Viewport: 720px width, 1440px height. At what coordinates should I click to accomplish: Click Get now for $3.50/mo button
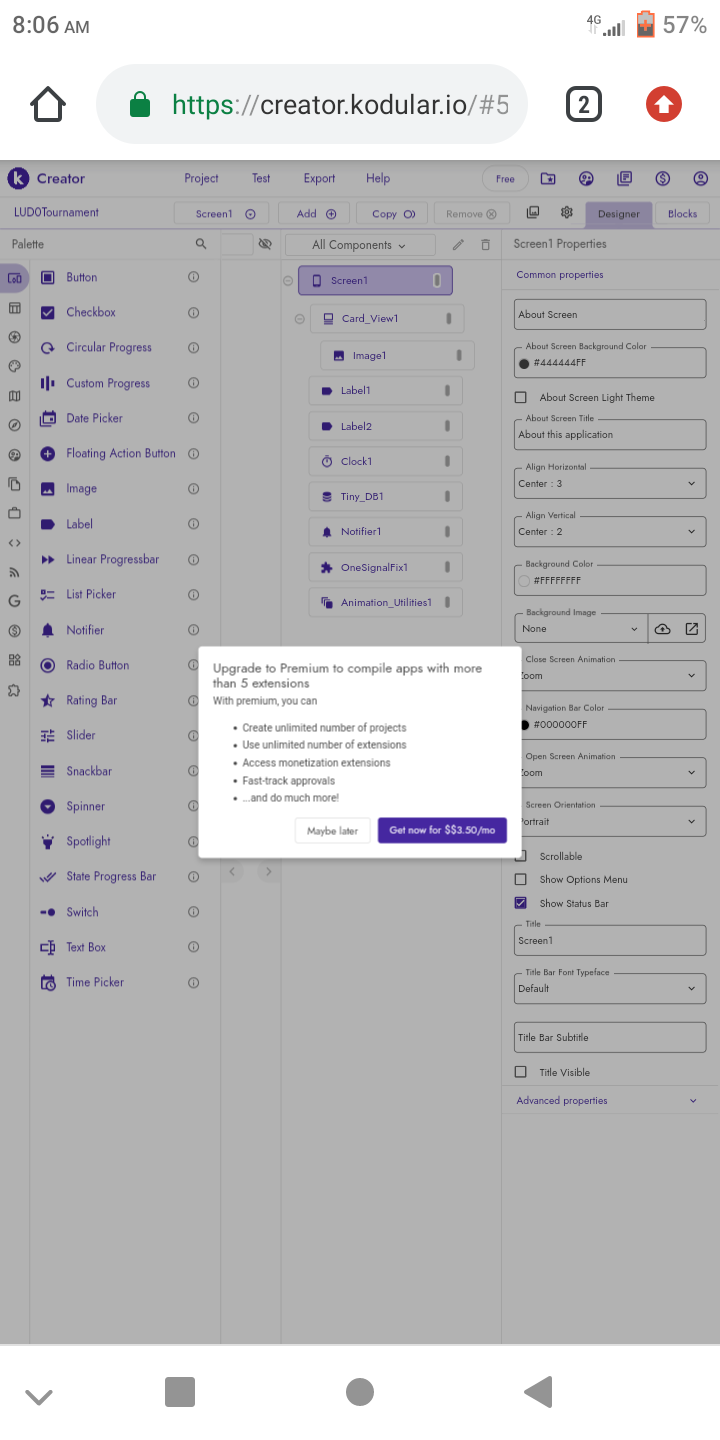click(442, 830)
